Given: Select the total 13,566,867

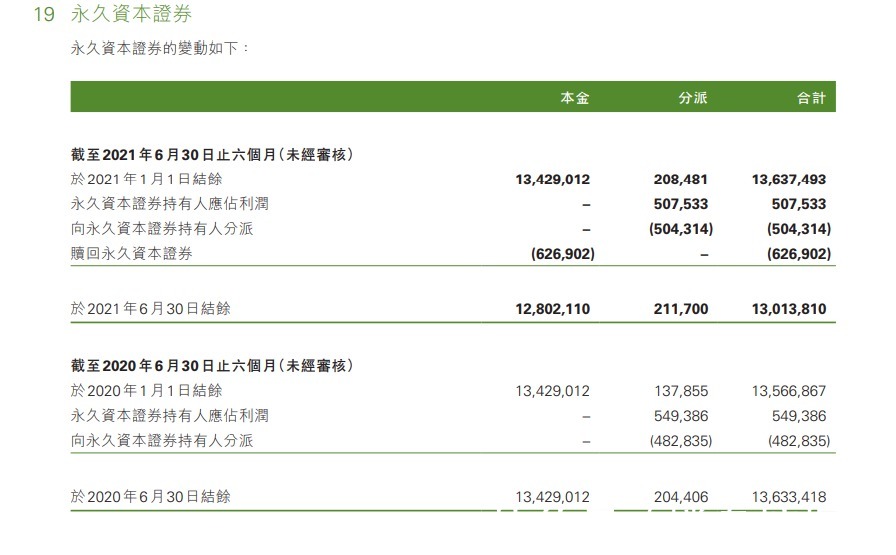Looking at the screenshot, I should tap(789, 391).
